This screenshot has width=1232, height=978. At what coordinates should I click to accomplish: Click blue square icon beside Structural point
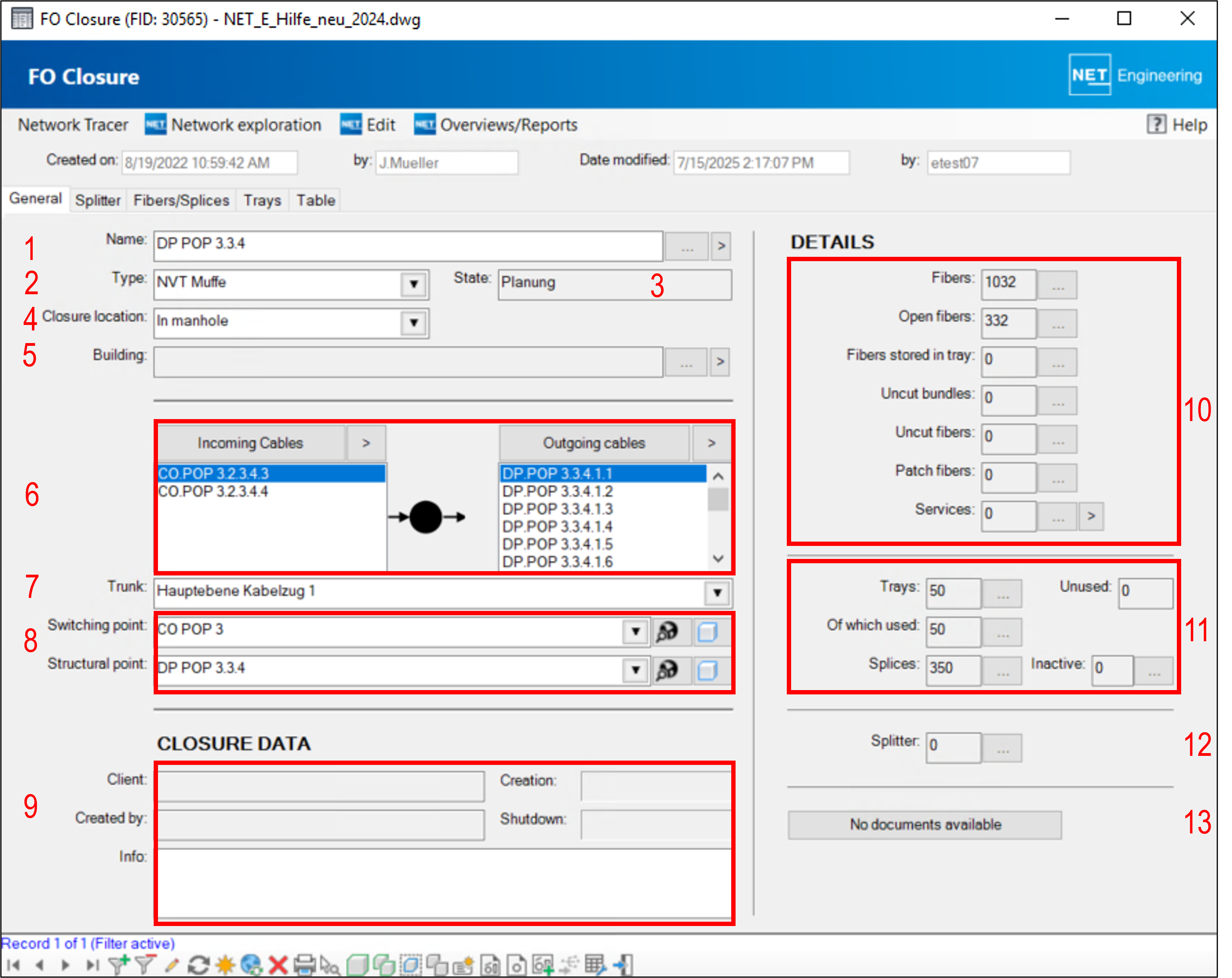[x=708, y=670]
